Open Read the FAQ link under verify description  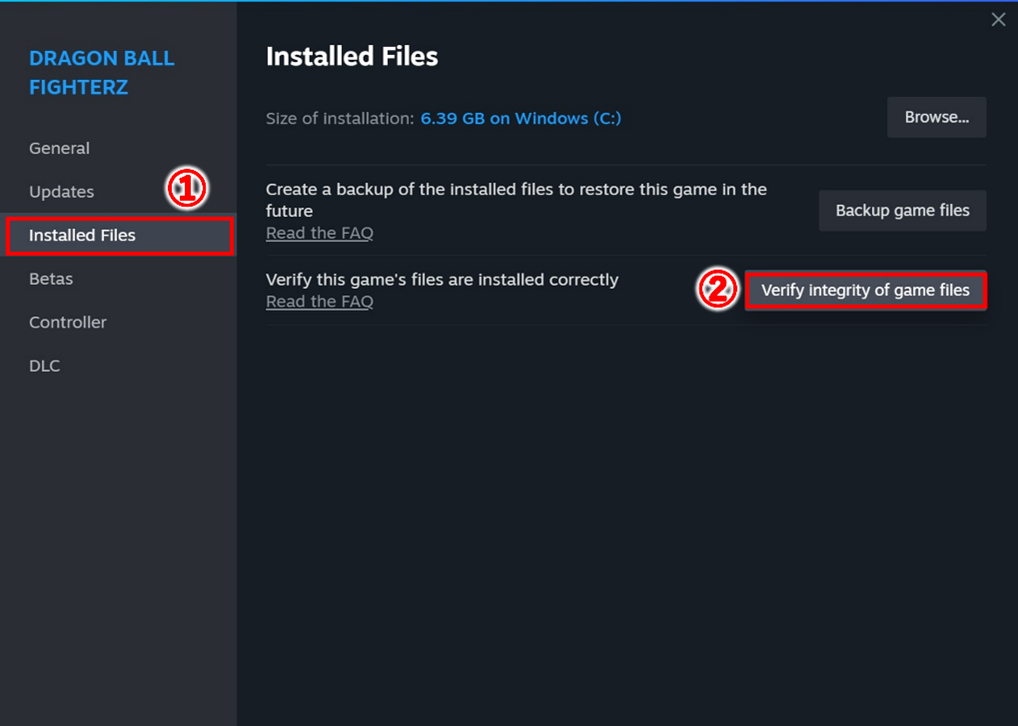(319, 302)
